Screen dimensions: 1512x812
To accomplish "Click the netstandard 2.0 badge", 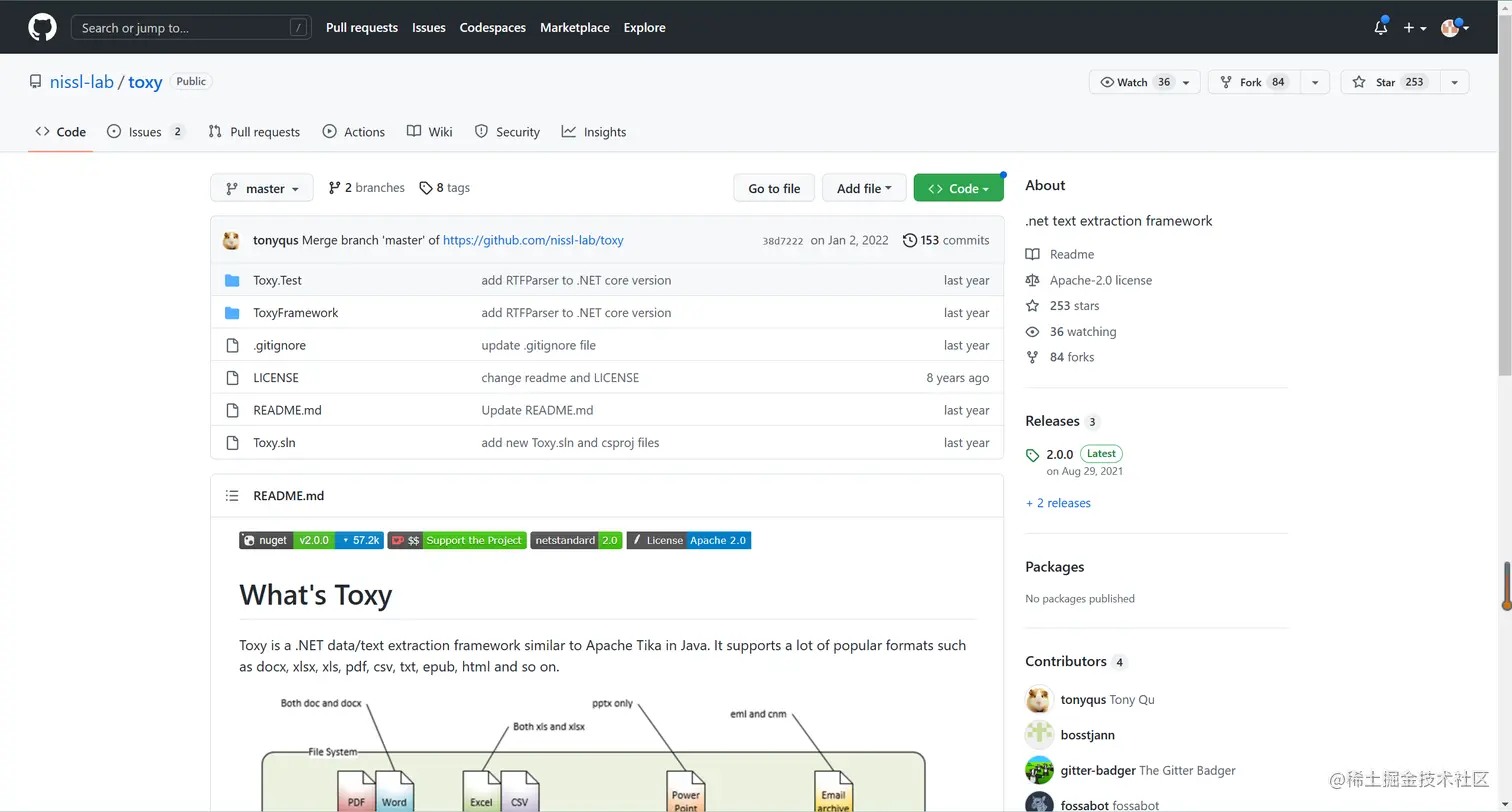I will (576, 540).
